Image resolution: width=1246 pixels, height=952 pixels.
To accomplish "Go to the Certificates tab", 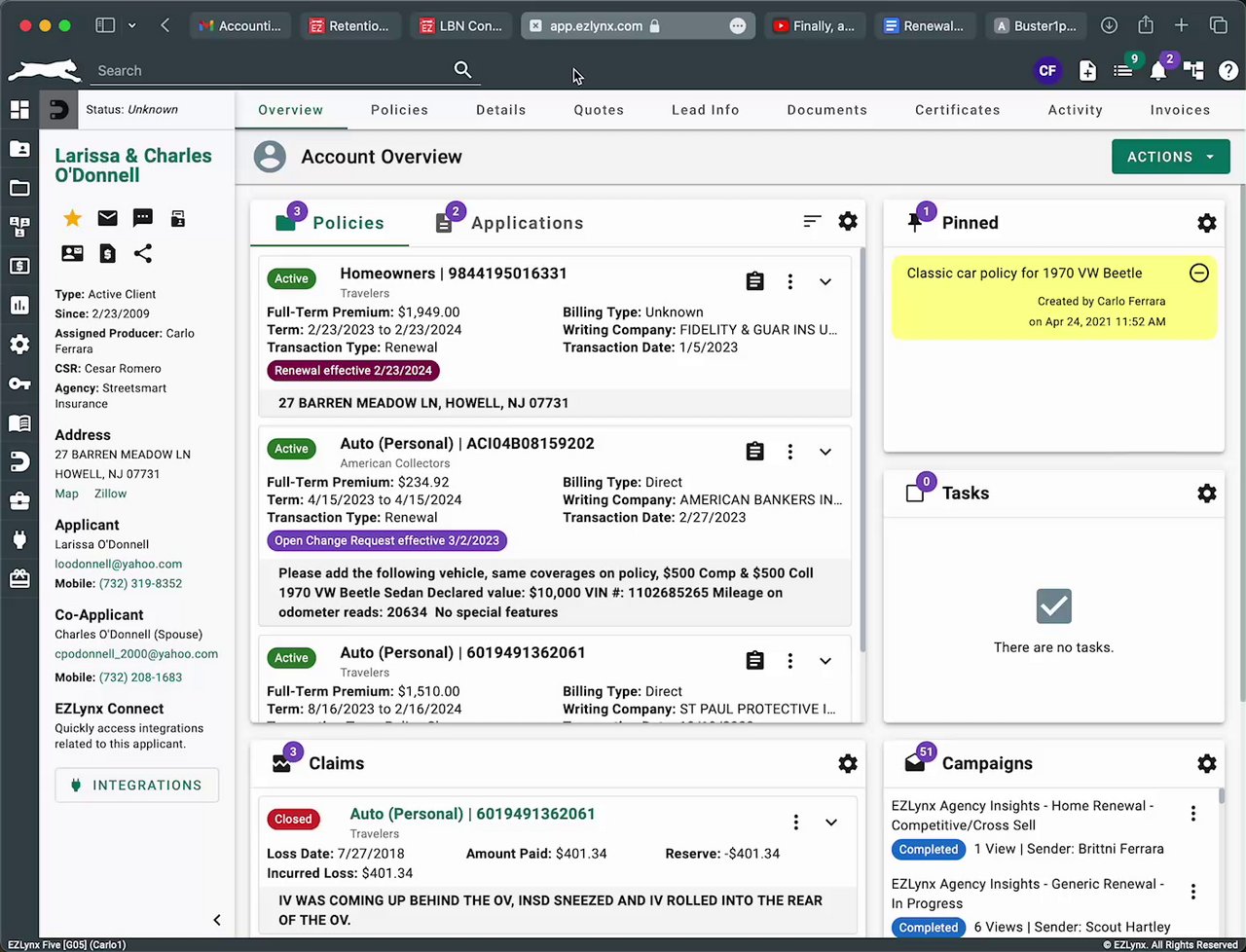I will tap(958, 110).
